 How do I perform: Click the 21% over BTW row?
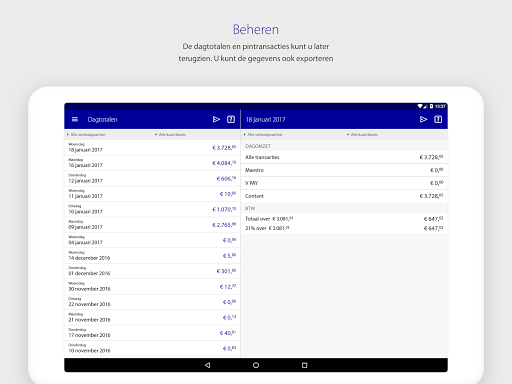[344, 228]
